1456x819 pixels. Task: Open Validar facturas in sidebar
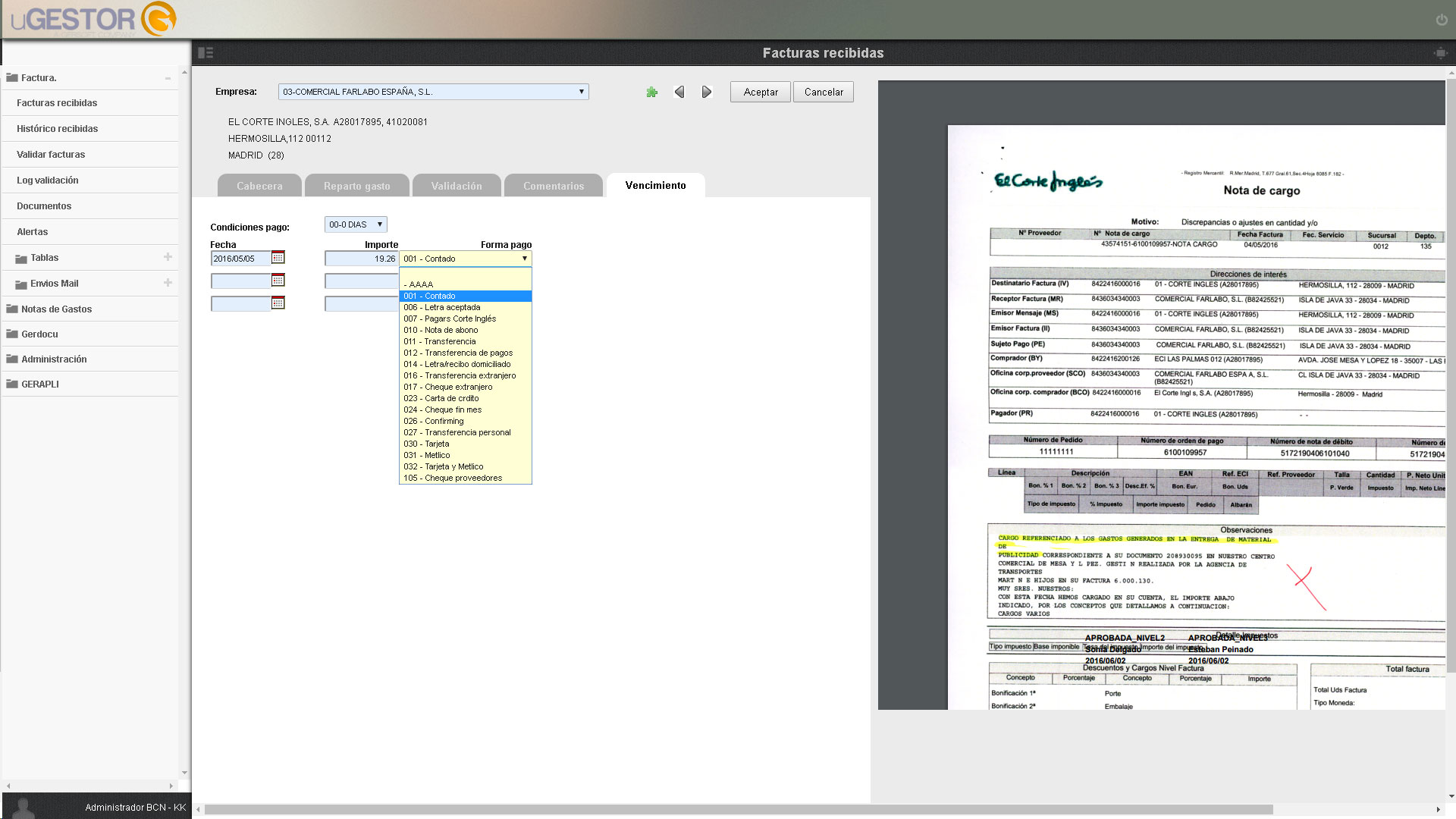click(90, 155)
